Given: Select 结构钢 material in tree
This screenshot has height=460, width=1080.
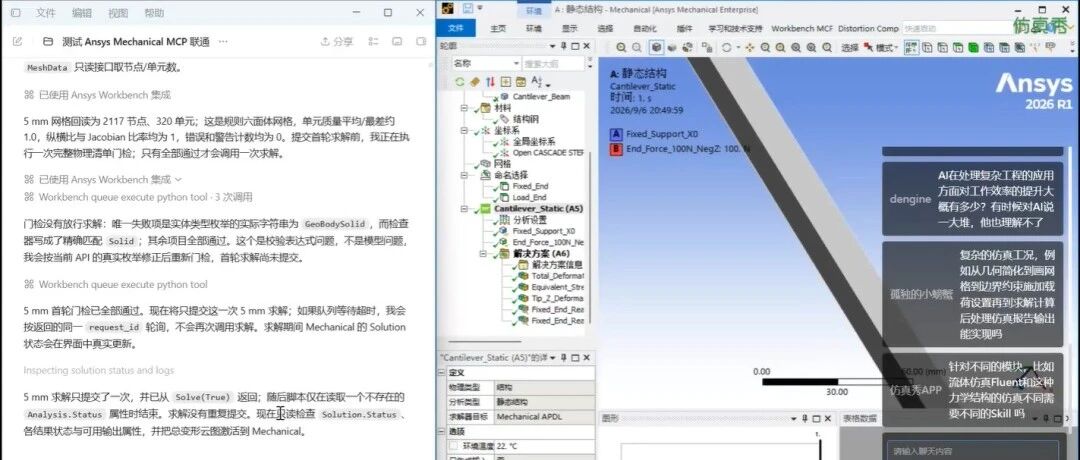Looking at the screenshot, I should click(x=526, y=119).
